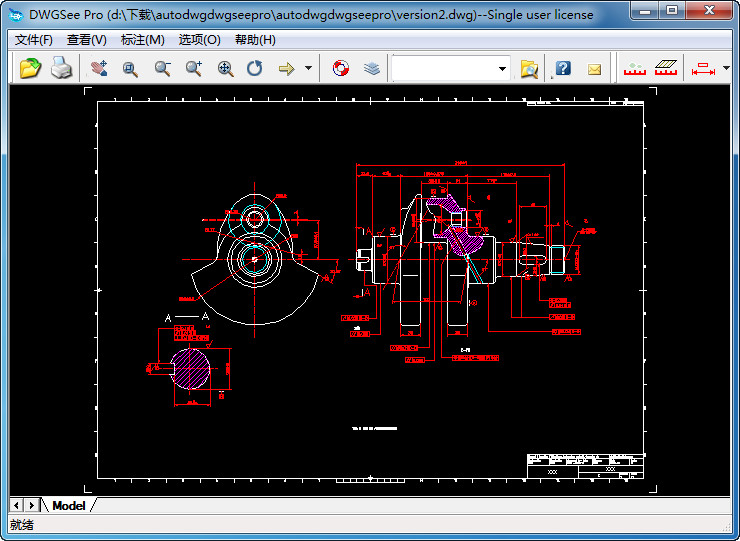
Task: Click the layers stack icon
Action: tap(372, 69)
